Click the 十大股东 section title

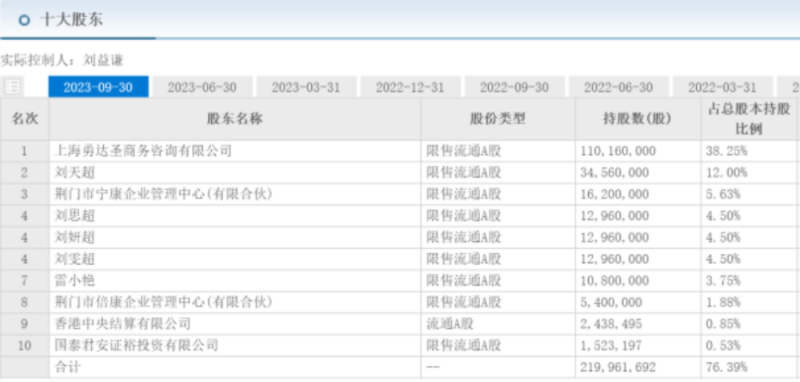[x=71, y=20]
